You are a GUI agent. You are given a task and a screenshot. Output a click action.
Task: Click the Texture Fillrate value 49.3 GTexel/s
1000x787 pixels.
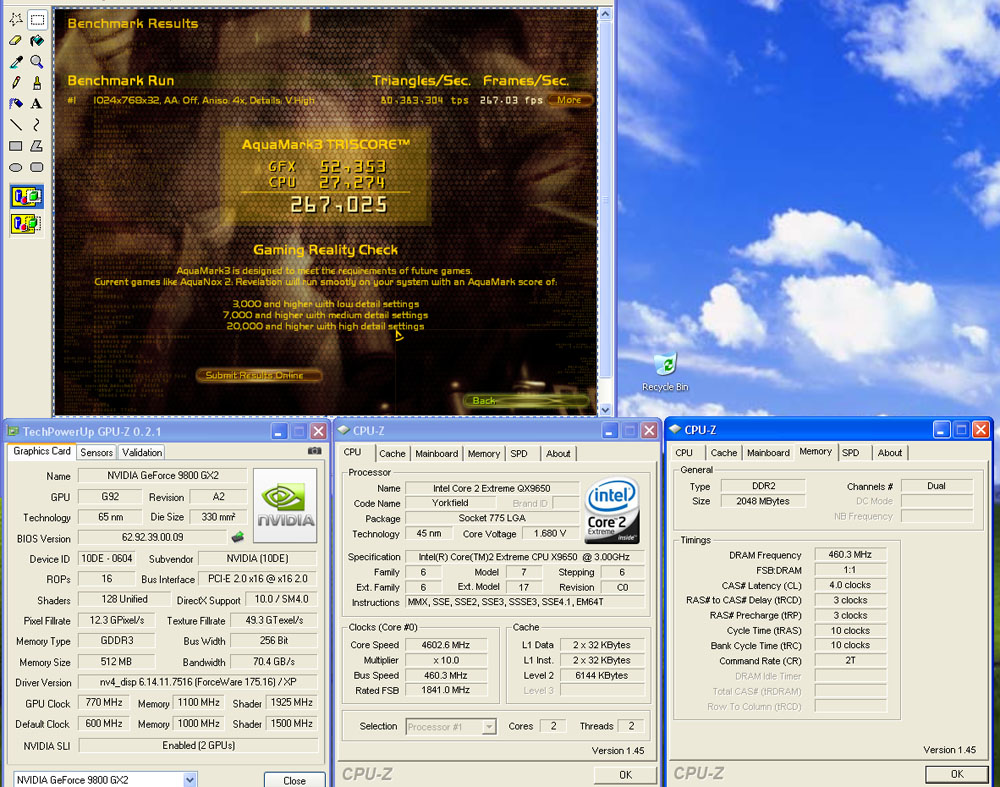(274, 620)
